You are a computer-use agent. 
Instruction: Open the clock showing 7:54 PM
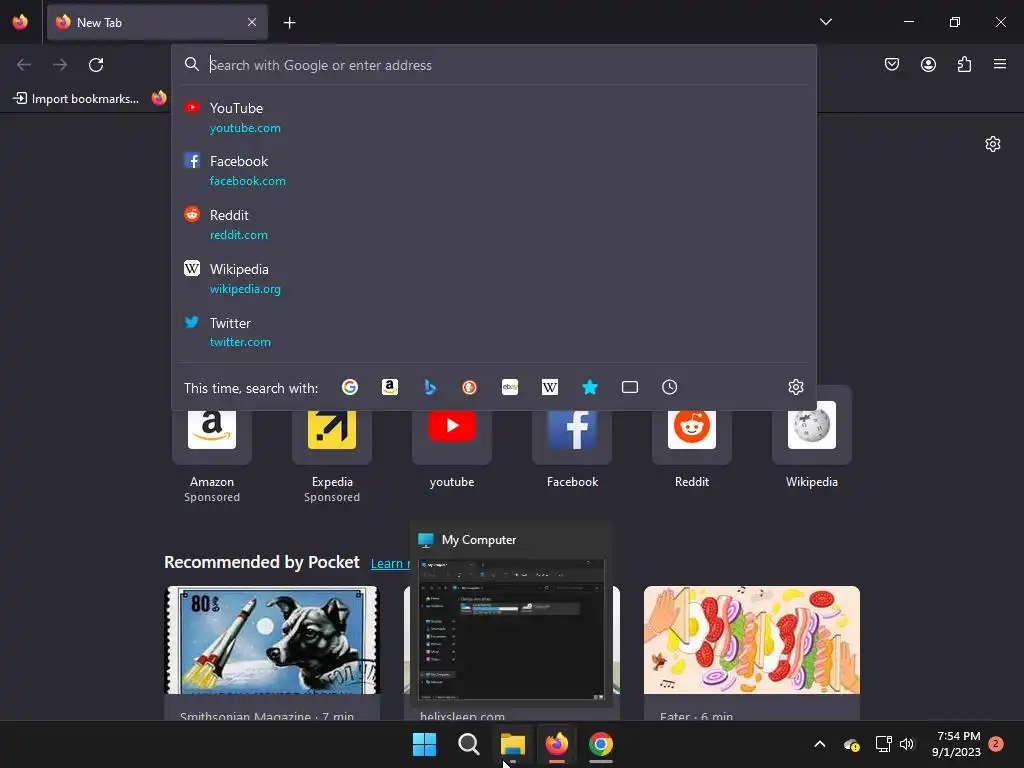[x=956, y=744]
